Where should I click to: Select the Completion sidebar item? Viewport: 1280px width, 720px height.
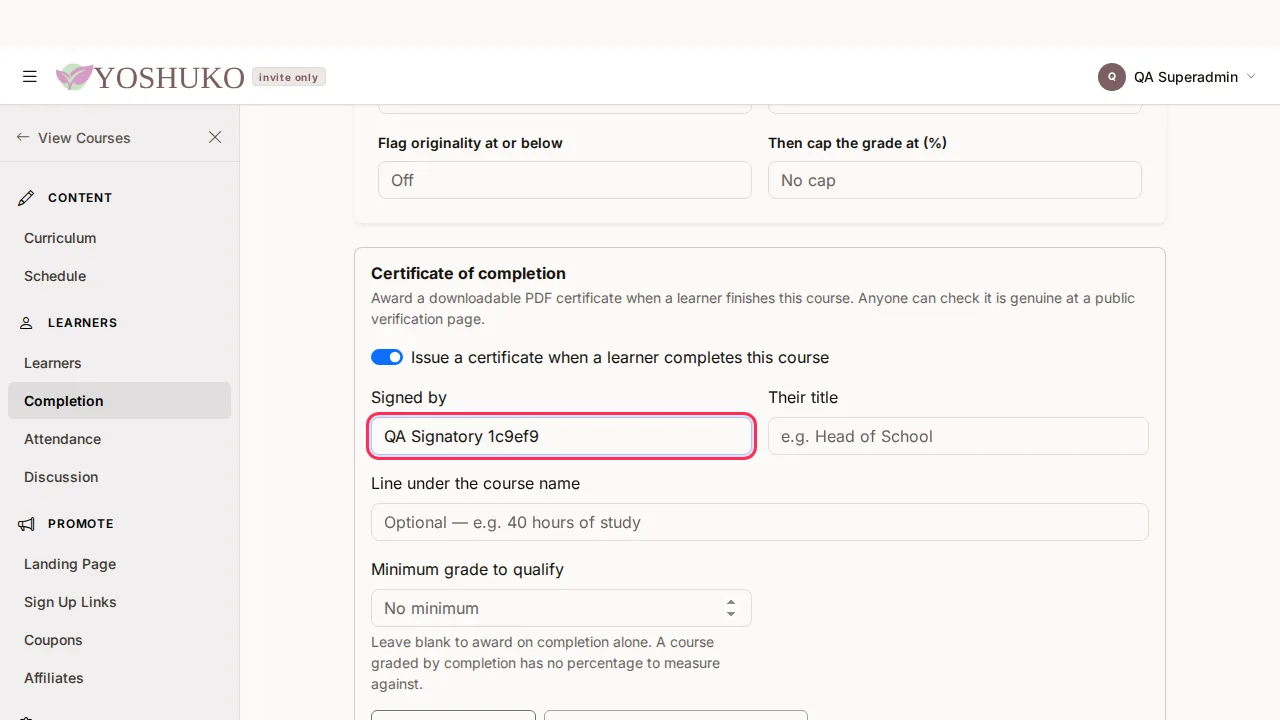119,401
